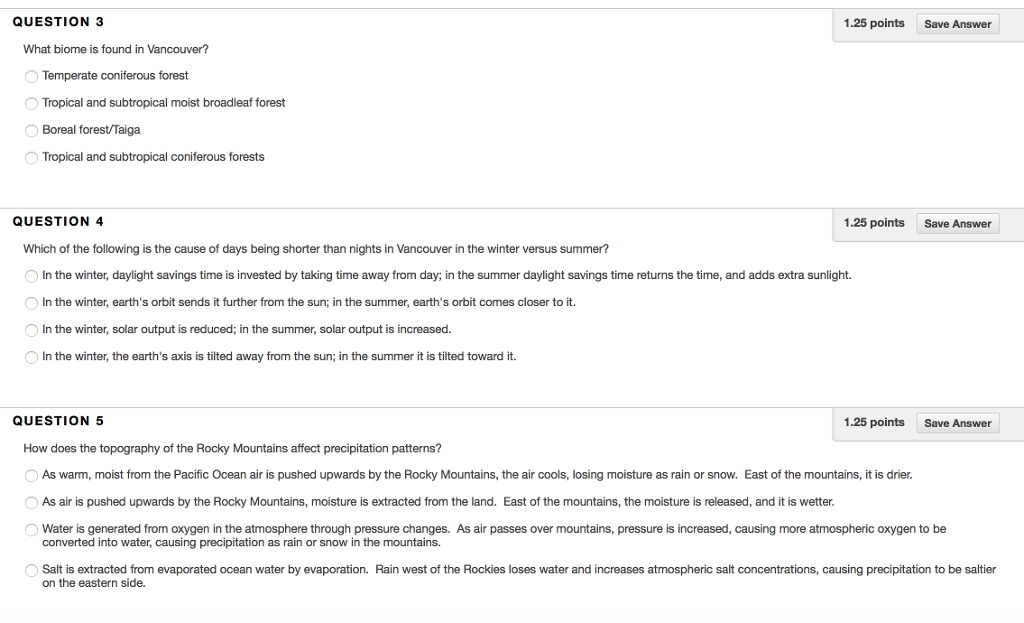Select Temperate coniferous forest option
The height and width of the screenshot is (623, 1024).
32,76
